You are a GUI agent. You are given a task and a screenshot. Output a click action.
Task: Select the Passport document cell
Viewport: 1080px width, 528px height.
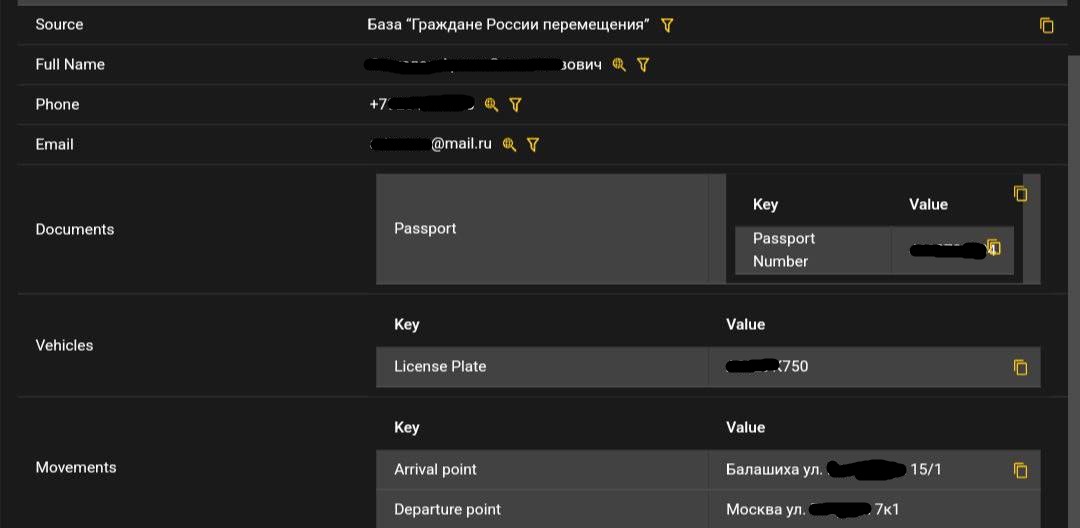coord(542,229)
